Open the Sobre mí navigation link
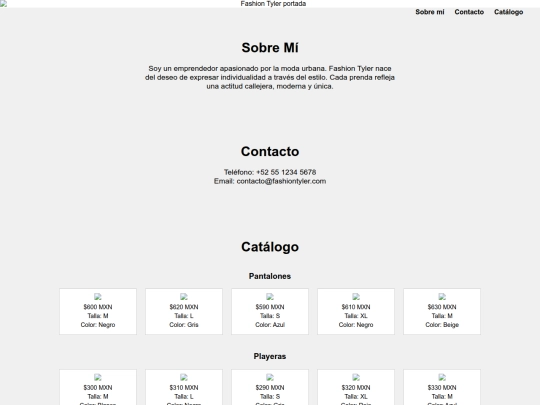Viewport: 540px width, 405px height. tap(429, 12)
